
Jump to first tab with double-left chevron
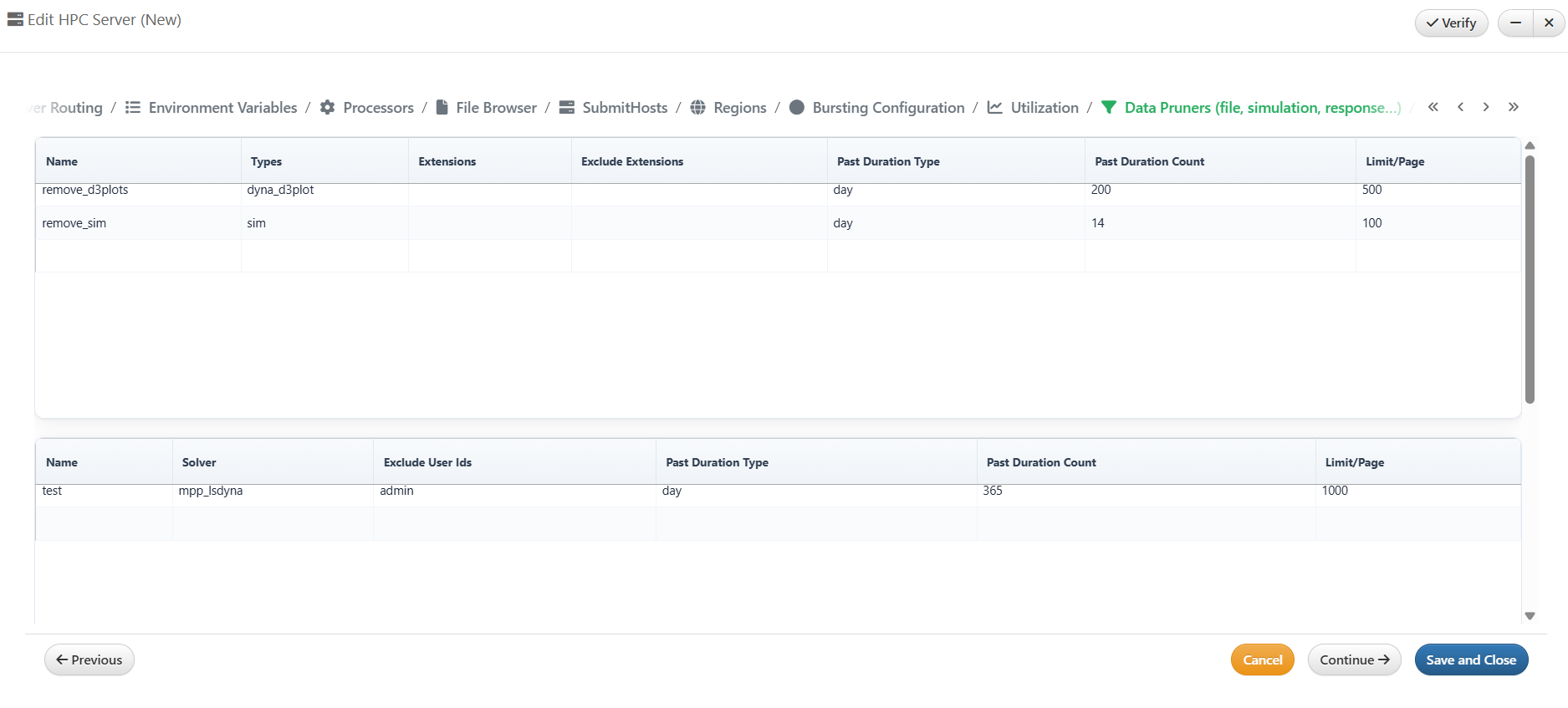[1433, 107]
